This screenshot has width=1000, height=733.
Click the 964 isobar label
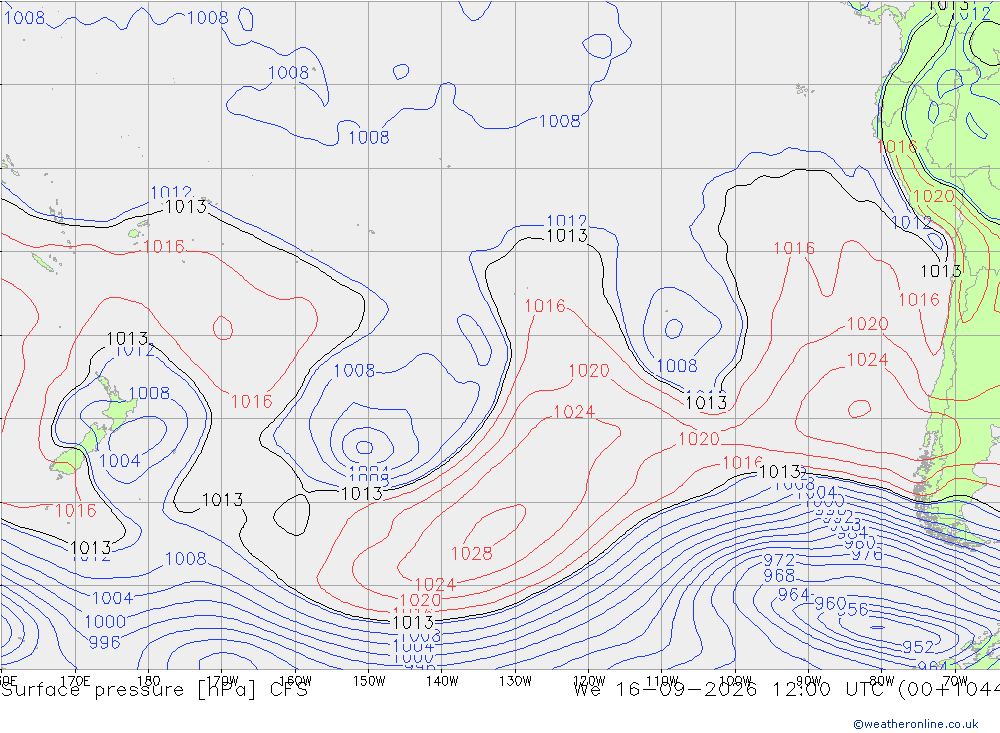coord(793,595)
